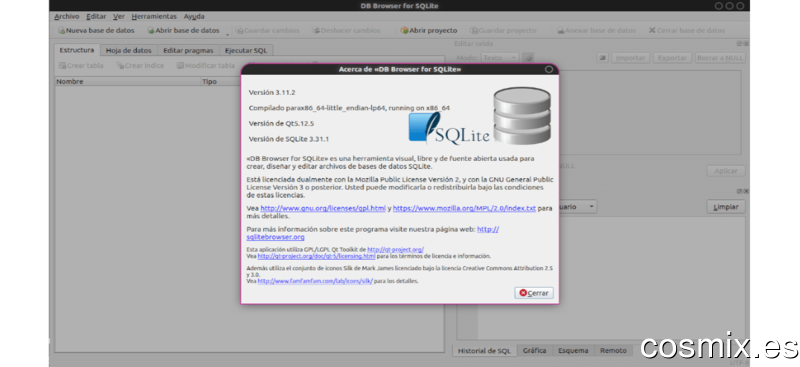Screen dimensions: 800x367
Task: Click the Aplicar button
Action: pos(726,171)
